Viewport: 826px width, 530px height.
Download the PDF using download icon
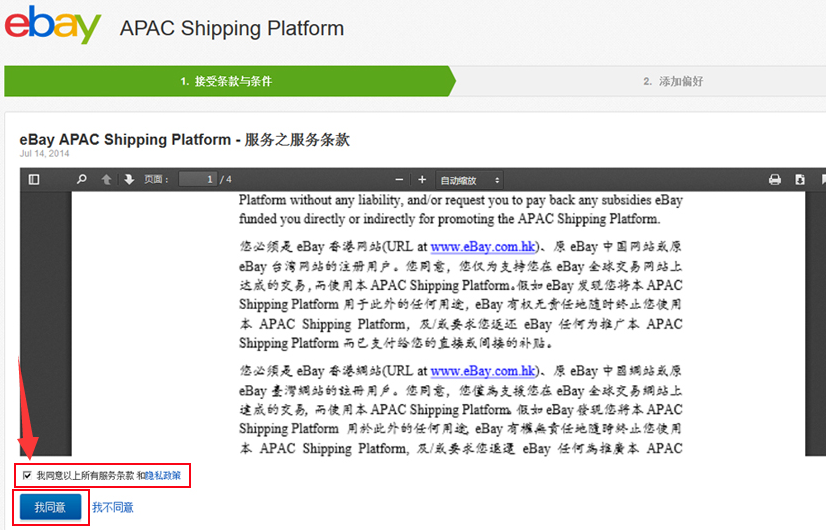[800, 179]
